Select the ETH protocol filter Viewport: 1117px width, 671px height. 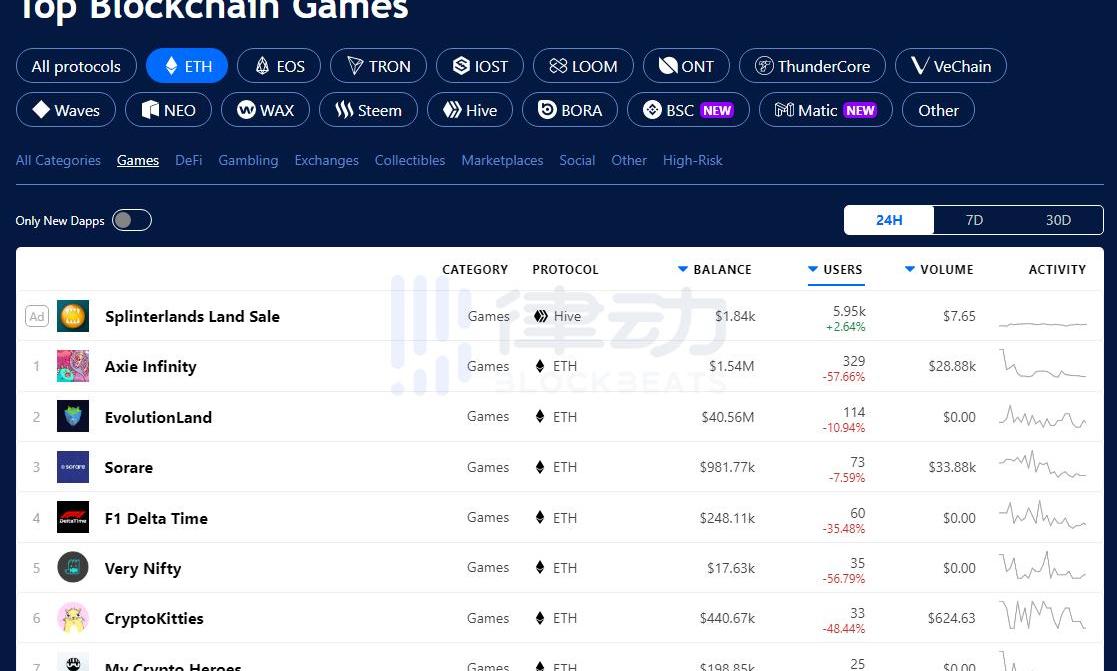pyautogui.click(x=187, y=66)
